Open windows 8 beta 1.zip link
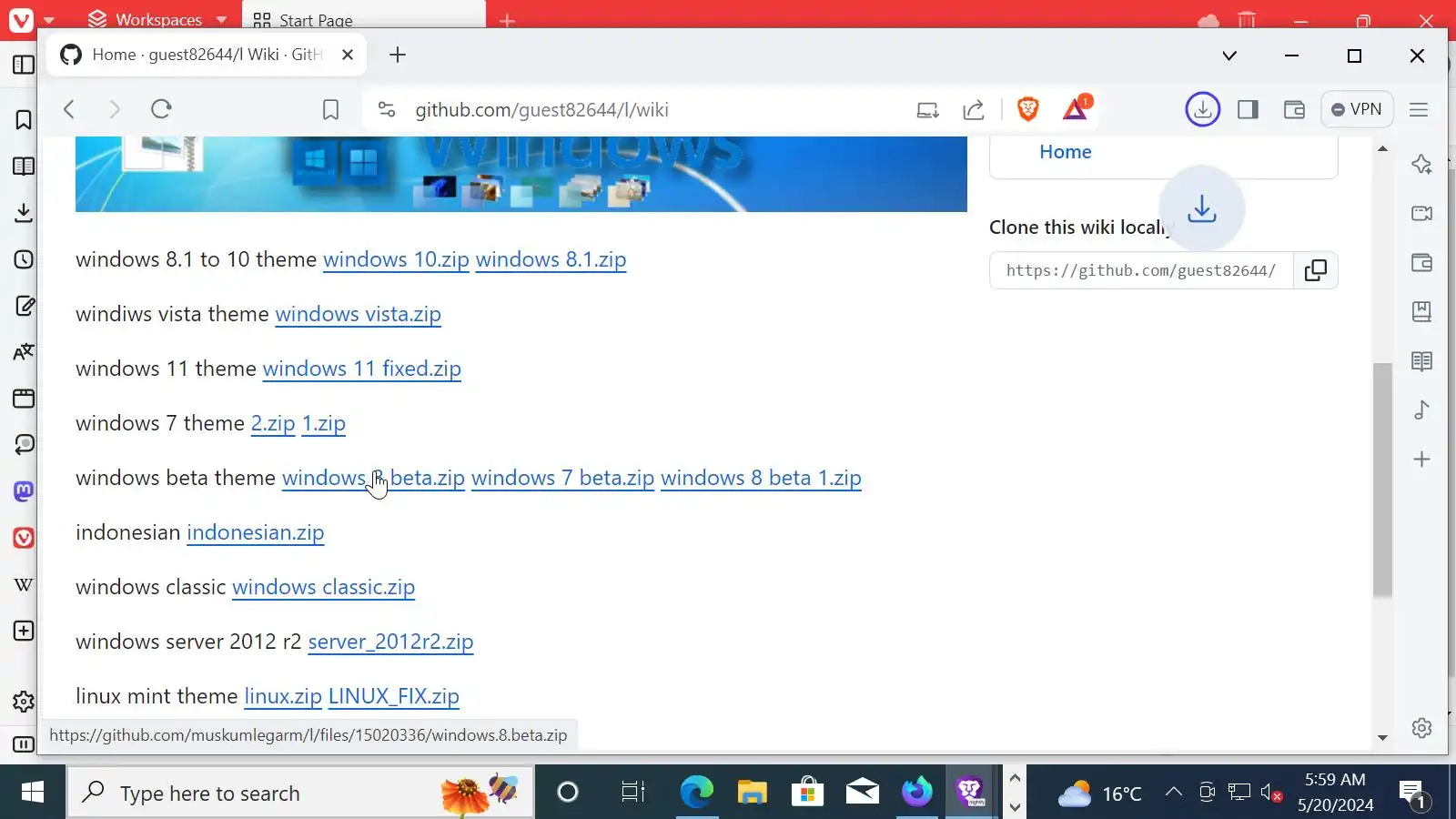 tap(761, 478)
